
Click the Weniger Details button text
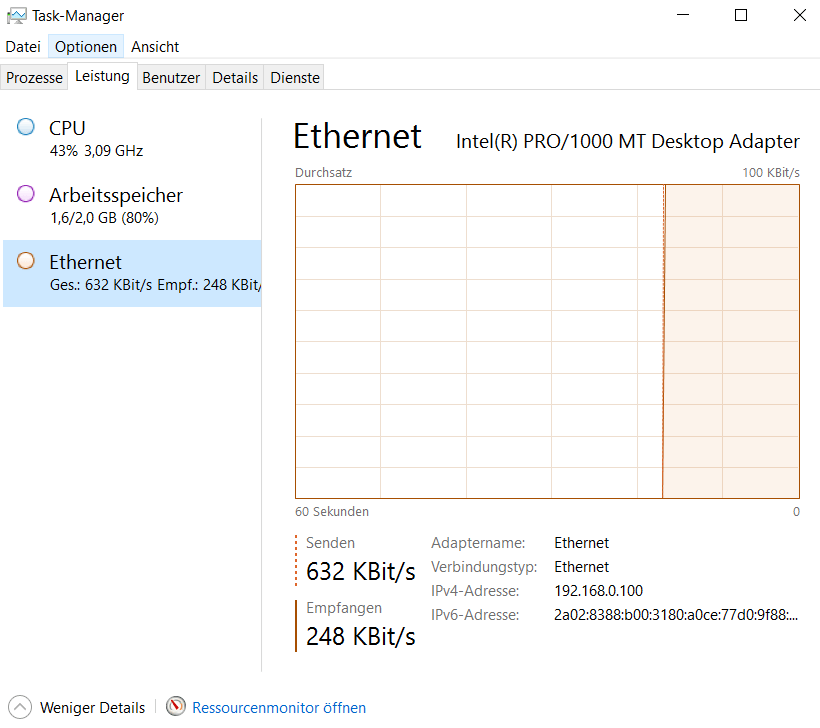coord(92,707)
